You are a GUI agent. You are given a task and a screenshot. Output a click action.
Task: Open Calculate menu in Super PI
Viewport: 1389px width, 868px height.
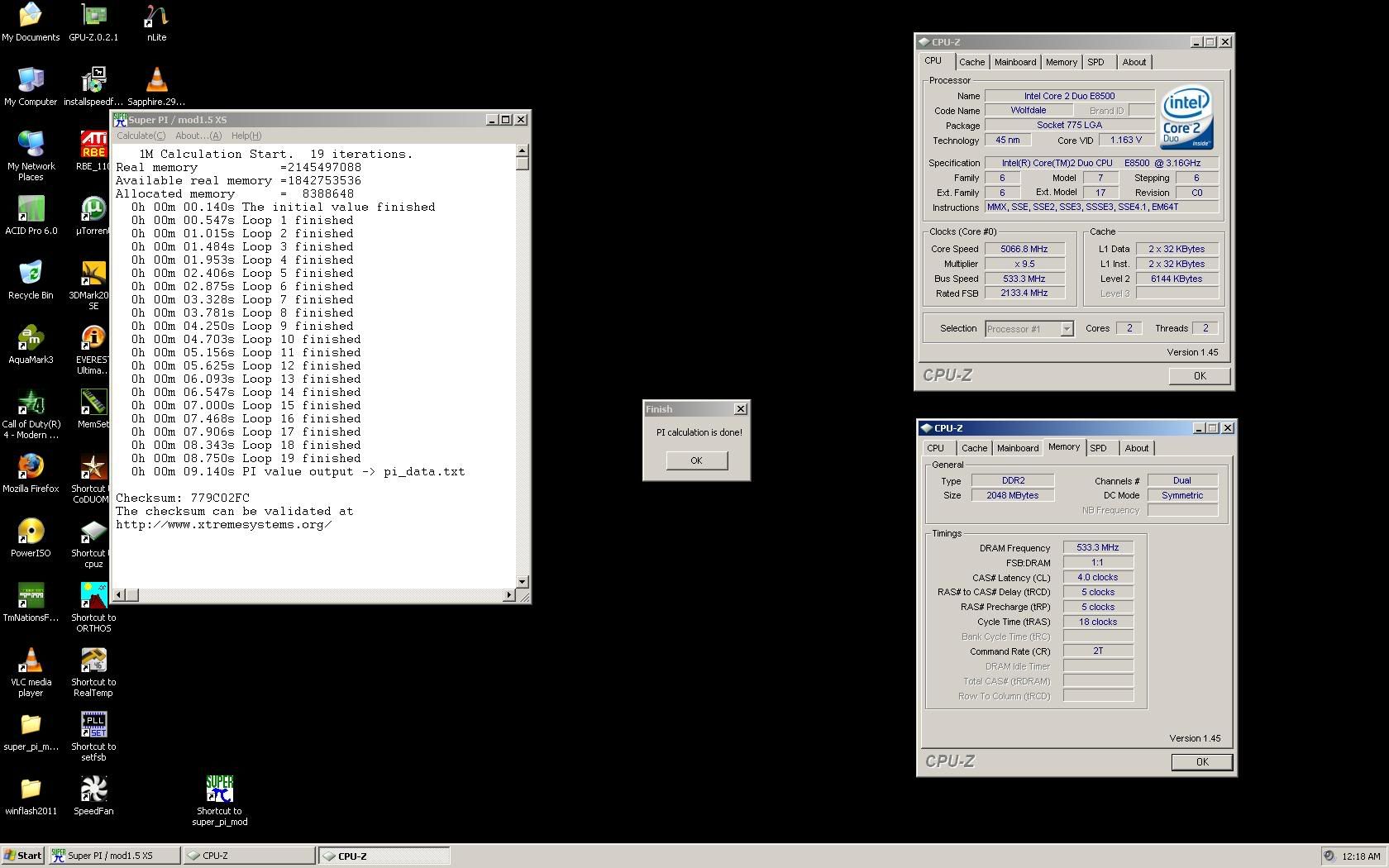(x=141, y=136)
